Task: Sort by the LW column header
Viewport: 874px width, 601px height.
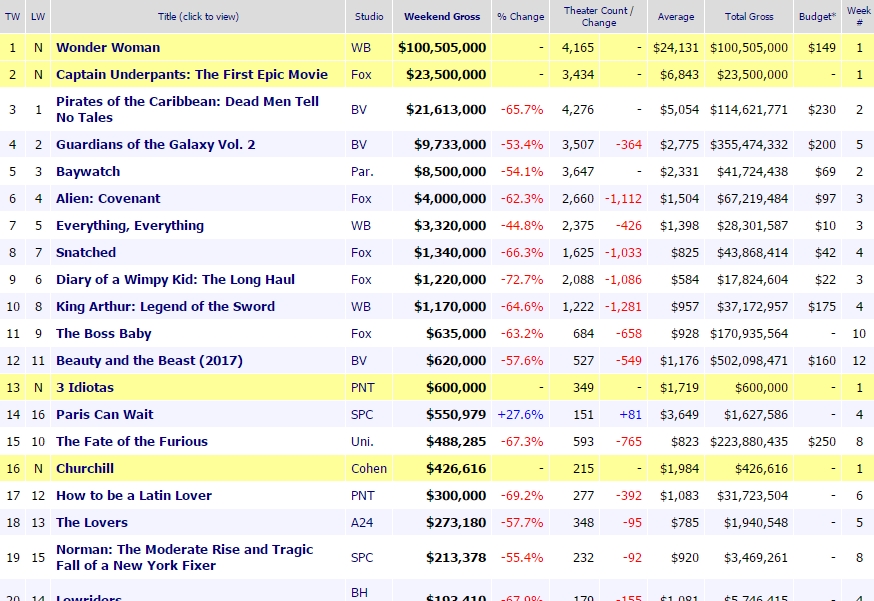Action: click(x=38, y=17)
